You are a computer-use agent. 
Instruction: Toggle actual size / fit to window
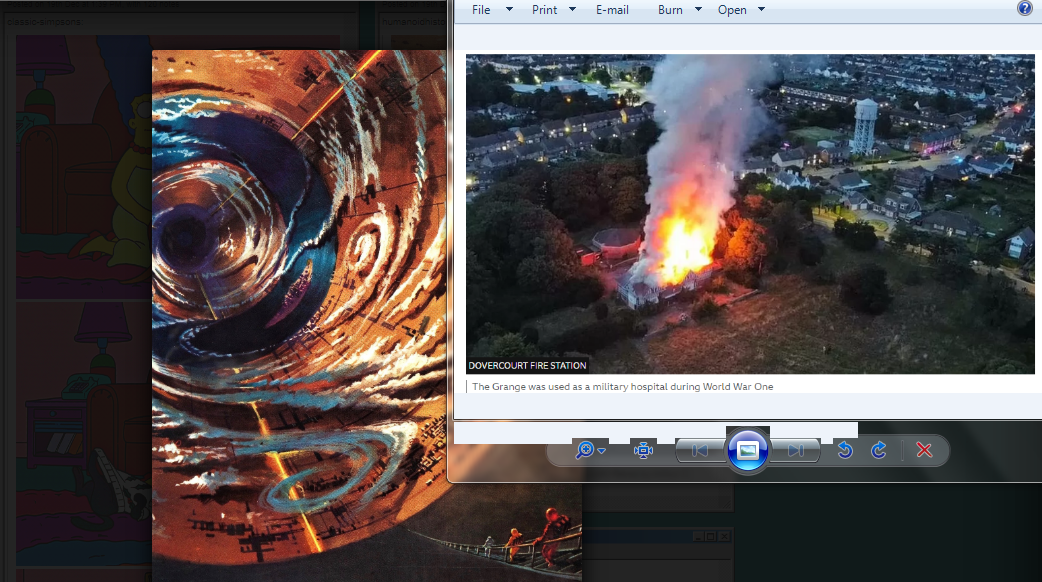tap(643, 450)
